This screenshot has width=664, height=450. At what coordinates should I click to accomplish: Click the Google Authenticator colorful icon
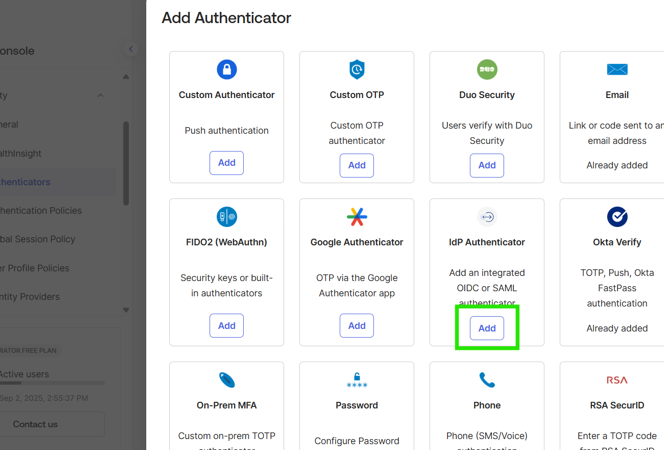coord(357,217)
